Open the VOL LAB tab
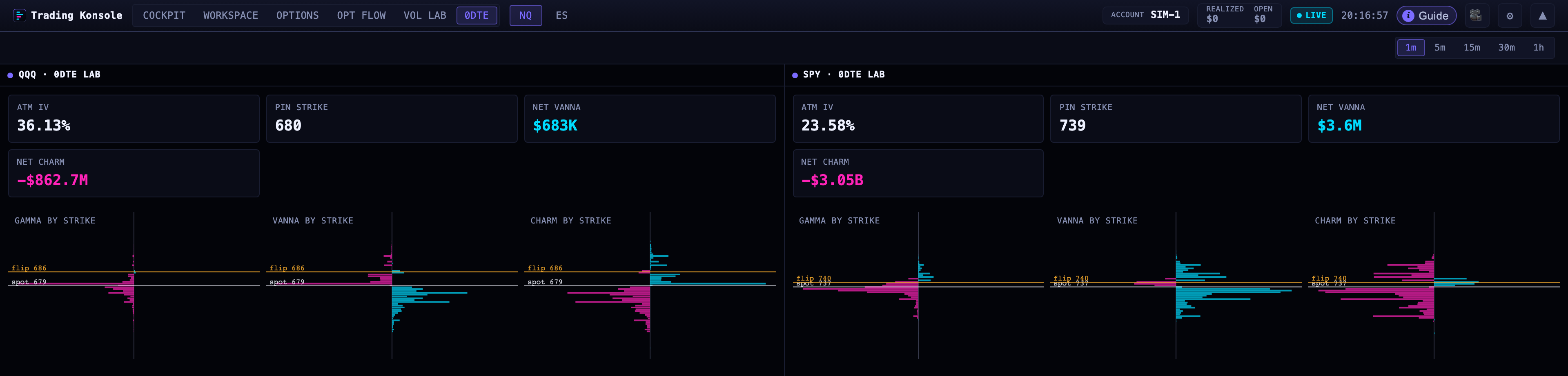1568x376 pixels. pyautogui.click(x=424, y=15)
